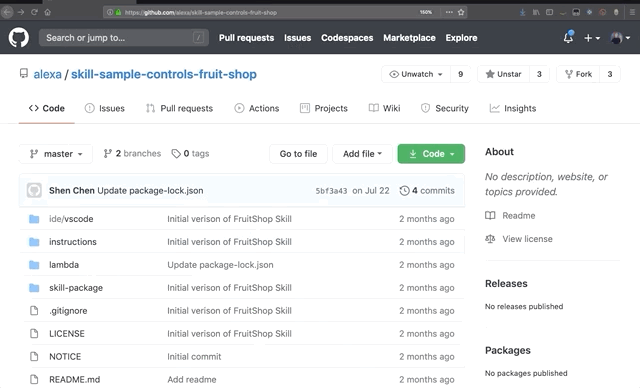The width and height of the screenshot is (640, 388).
Task: Bookmark this page with the star
Action: pyautogui.click(x=461, y=12)
